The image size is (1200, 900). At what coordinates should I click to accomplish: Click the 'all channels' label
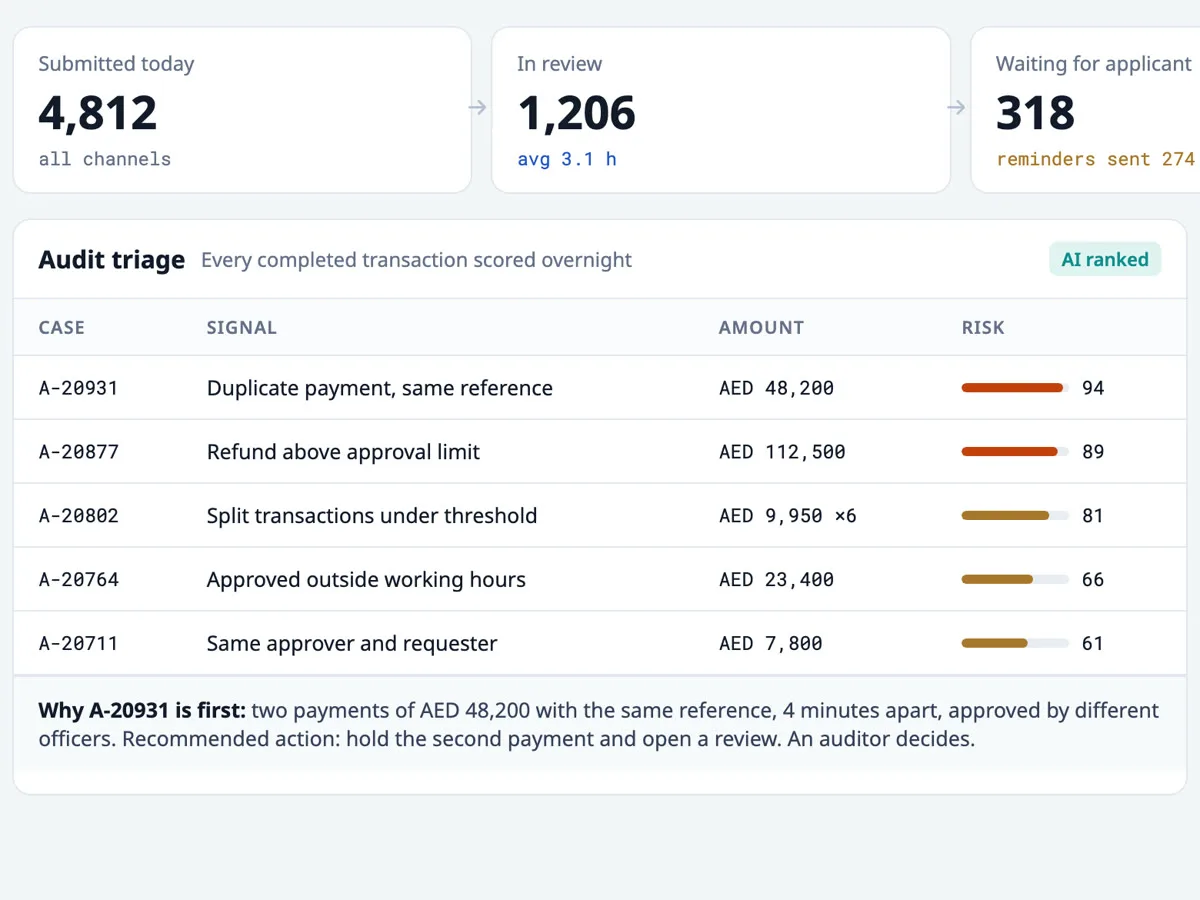point(105,159)
